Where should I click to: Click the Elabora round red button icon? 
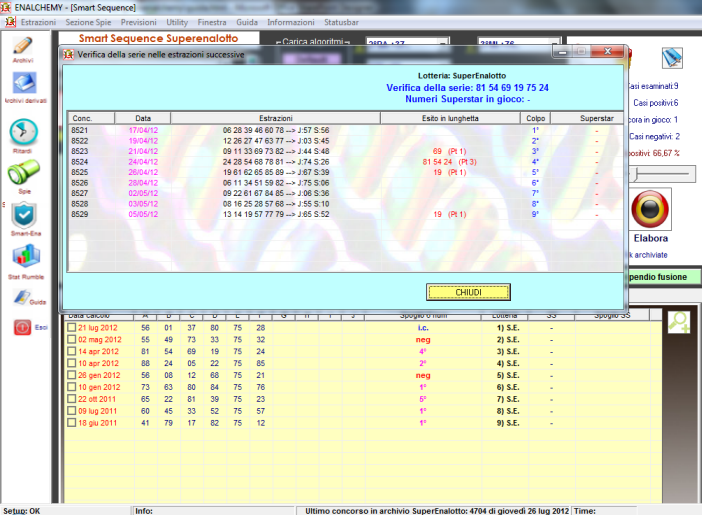tap(650, 210)
